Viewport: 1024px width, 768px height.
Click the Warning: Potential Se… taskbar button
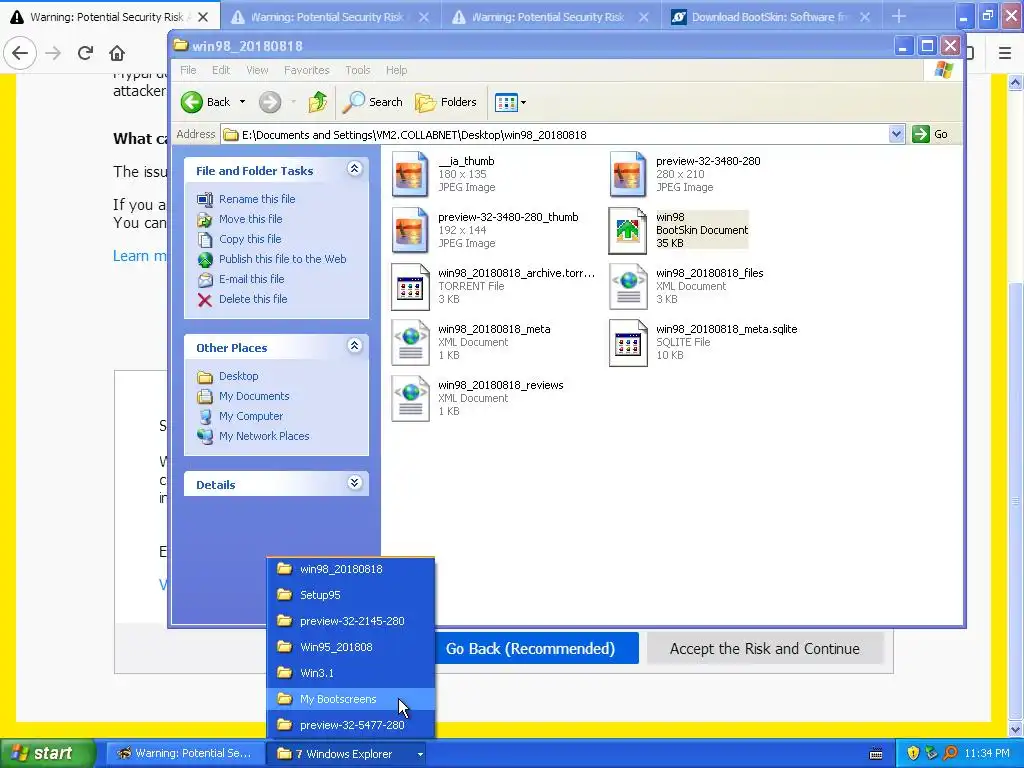coord(185,754)
